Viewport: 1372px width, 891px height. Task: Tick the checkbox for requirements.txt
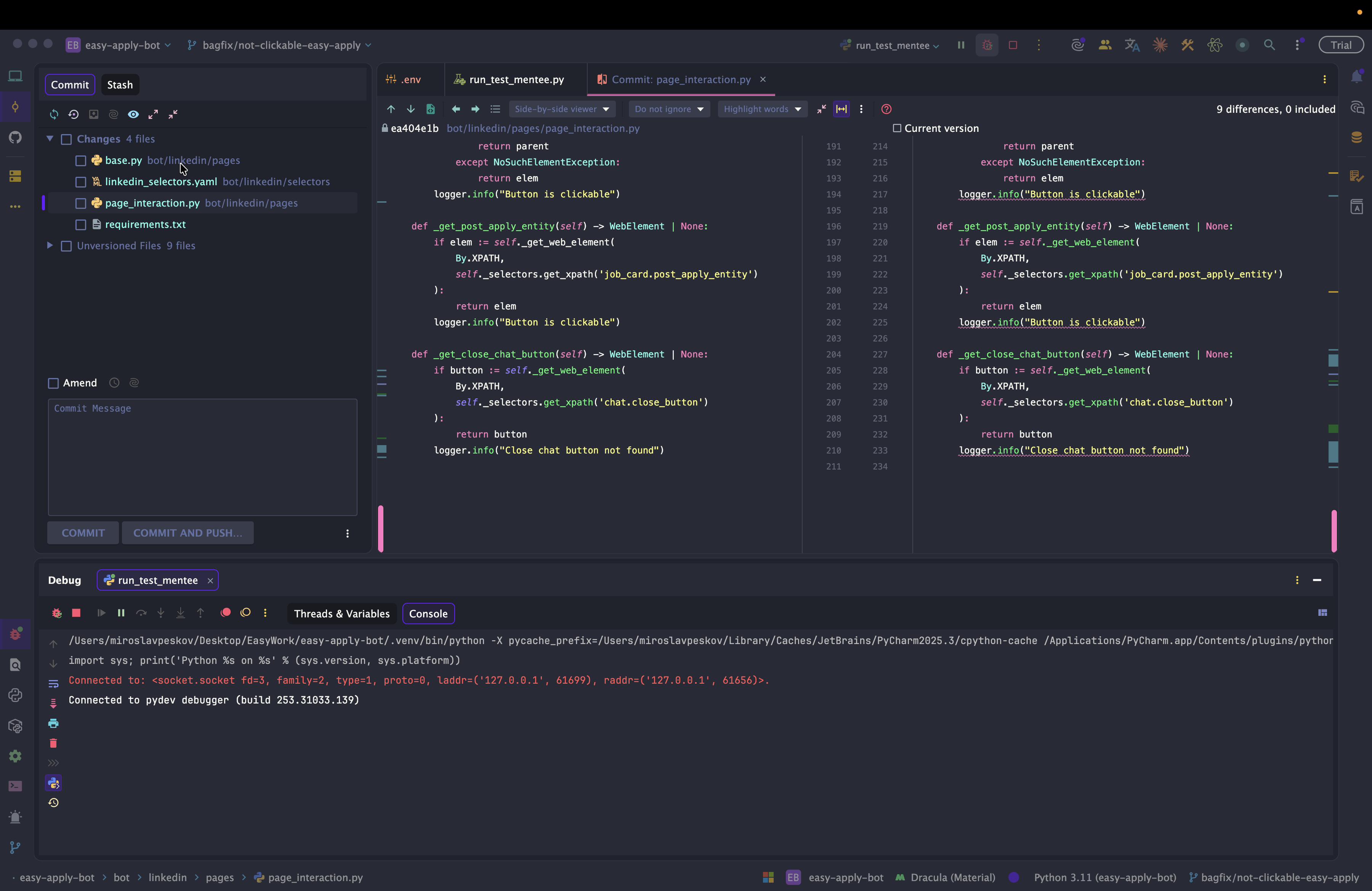(81, 225)
